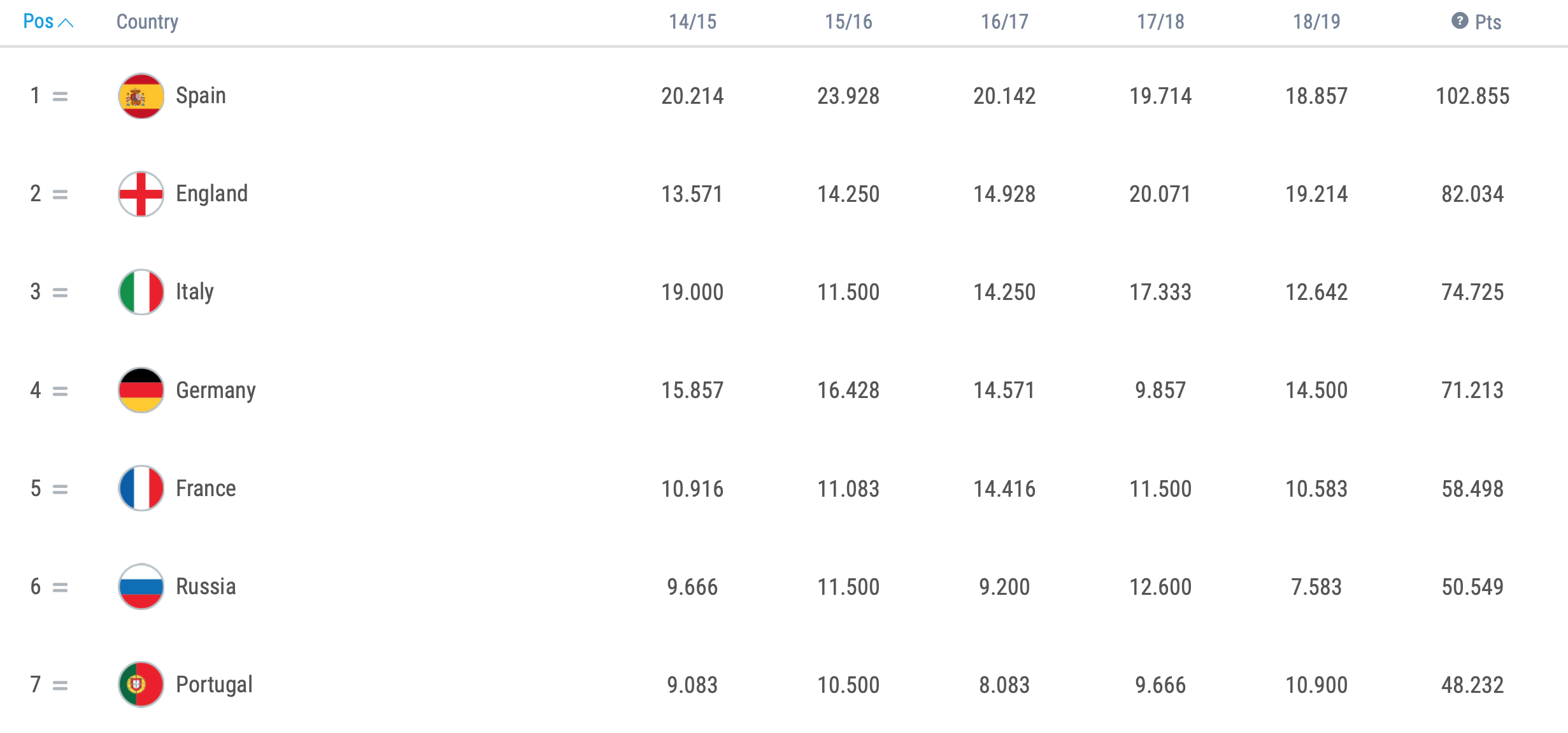Click the 15/16 column header

pos(848,22)
